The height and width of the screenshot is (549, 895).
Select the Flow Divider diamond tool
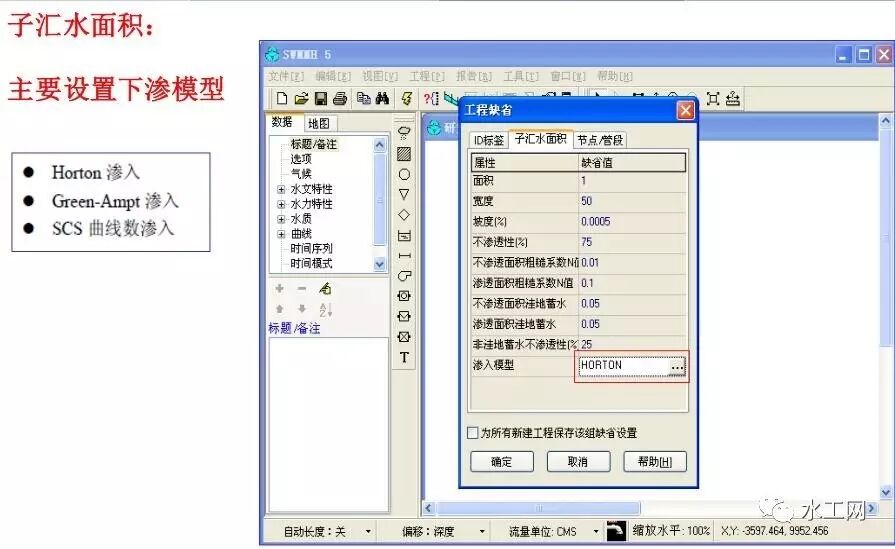[404, 215]
